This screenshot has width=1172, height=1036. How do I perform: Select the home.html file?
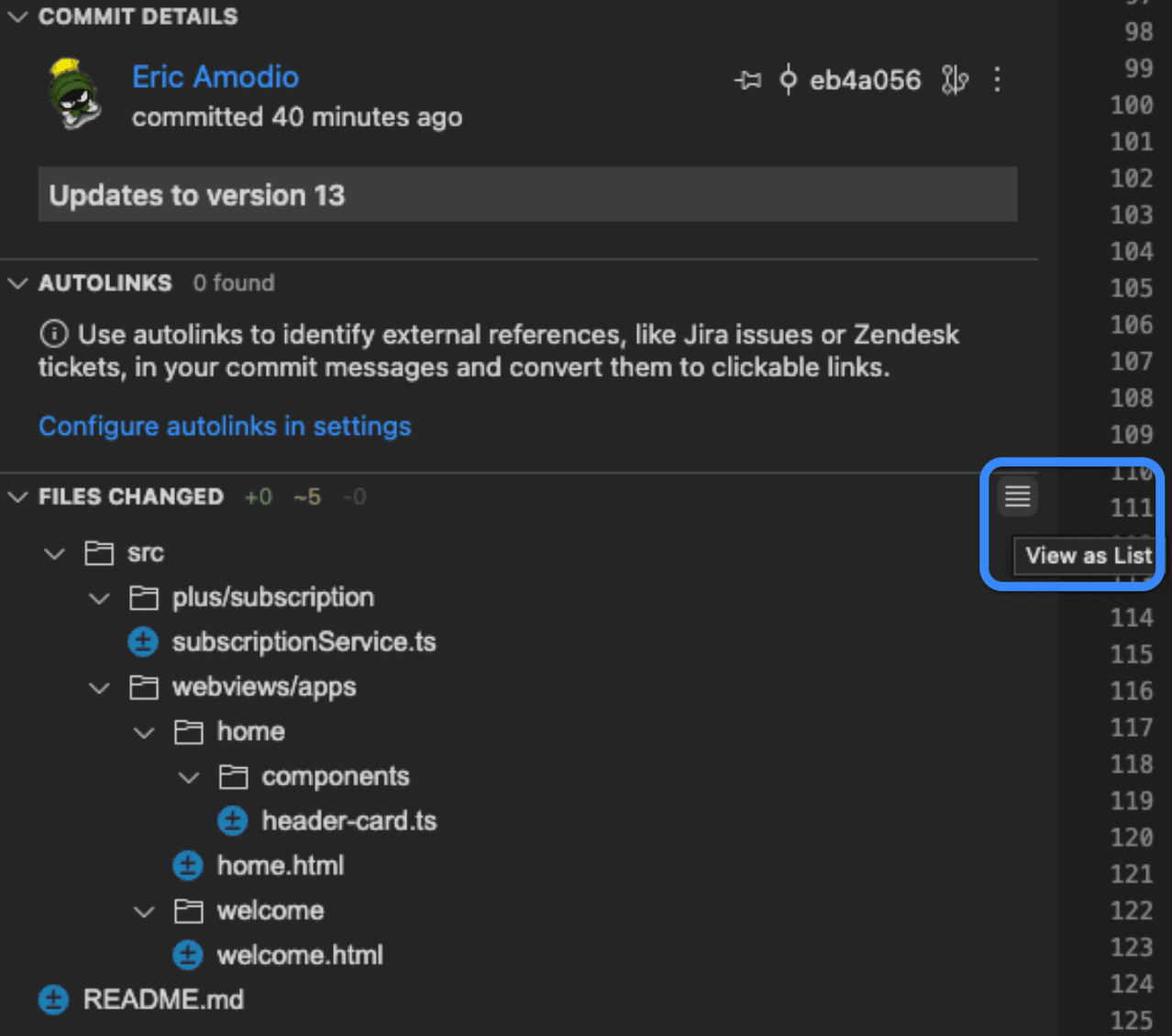(281, 865)
